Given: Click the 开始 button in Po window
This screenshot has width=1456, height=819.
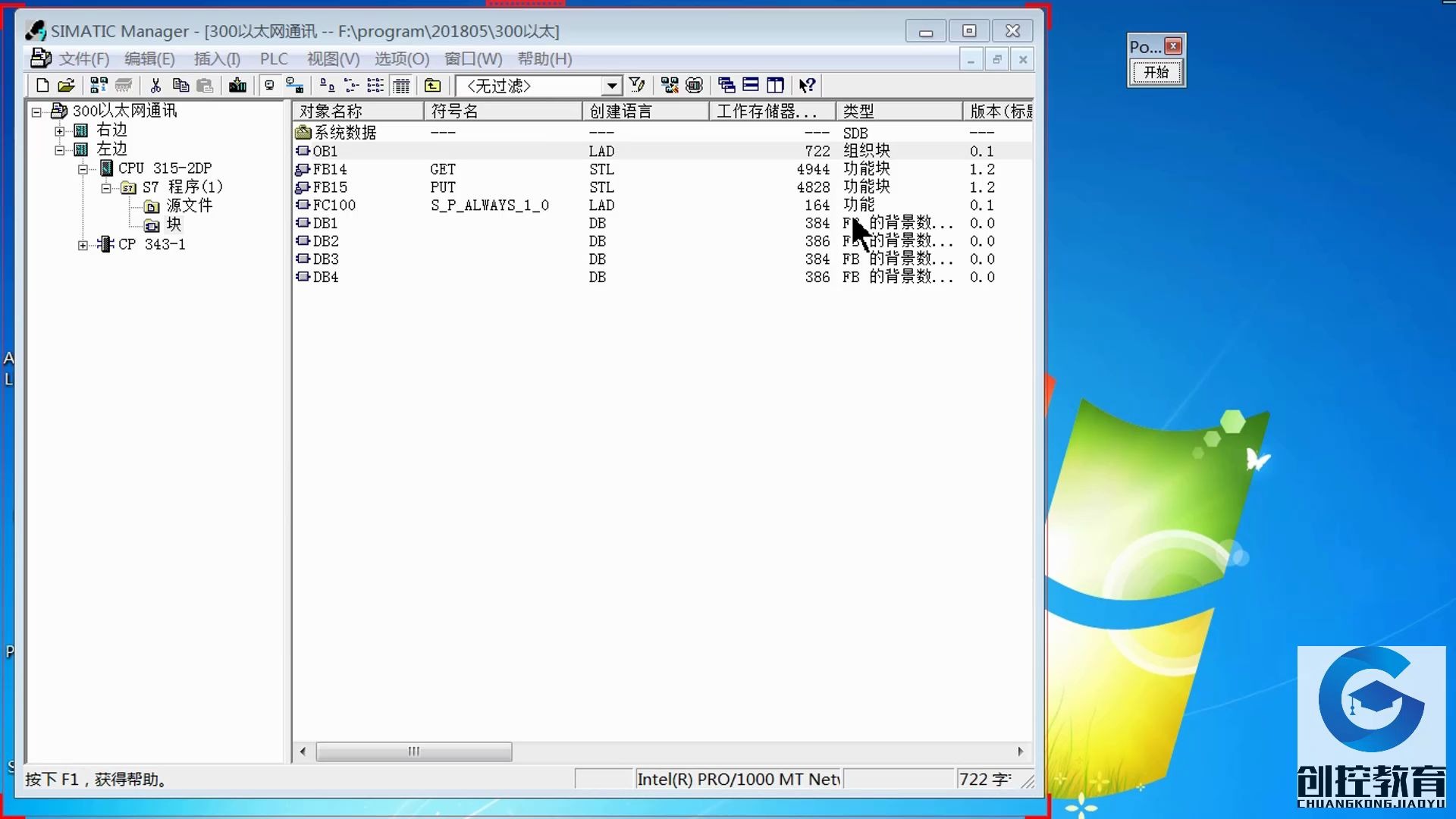Looking at the screenshot, I should pos(1156,73).
